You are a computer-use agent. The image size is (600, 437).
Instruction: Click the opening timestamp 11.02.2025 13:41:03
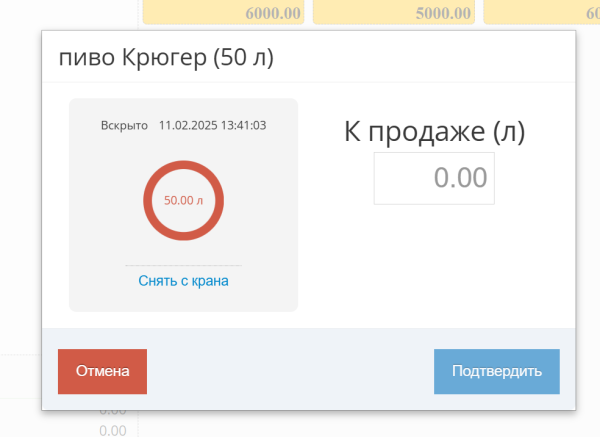pos(212,126)
